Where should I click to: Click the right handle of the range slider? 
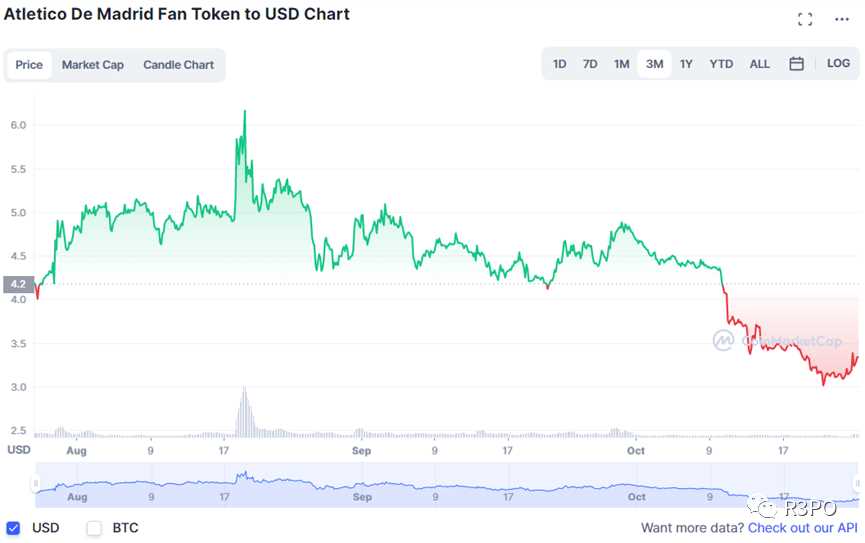859,484
